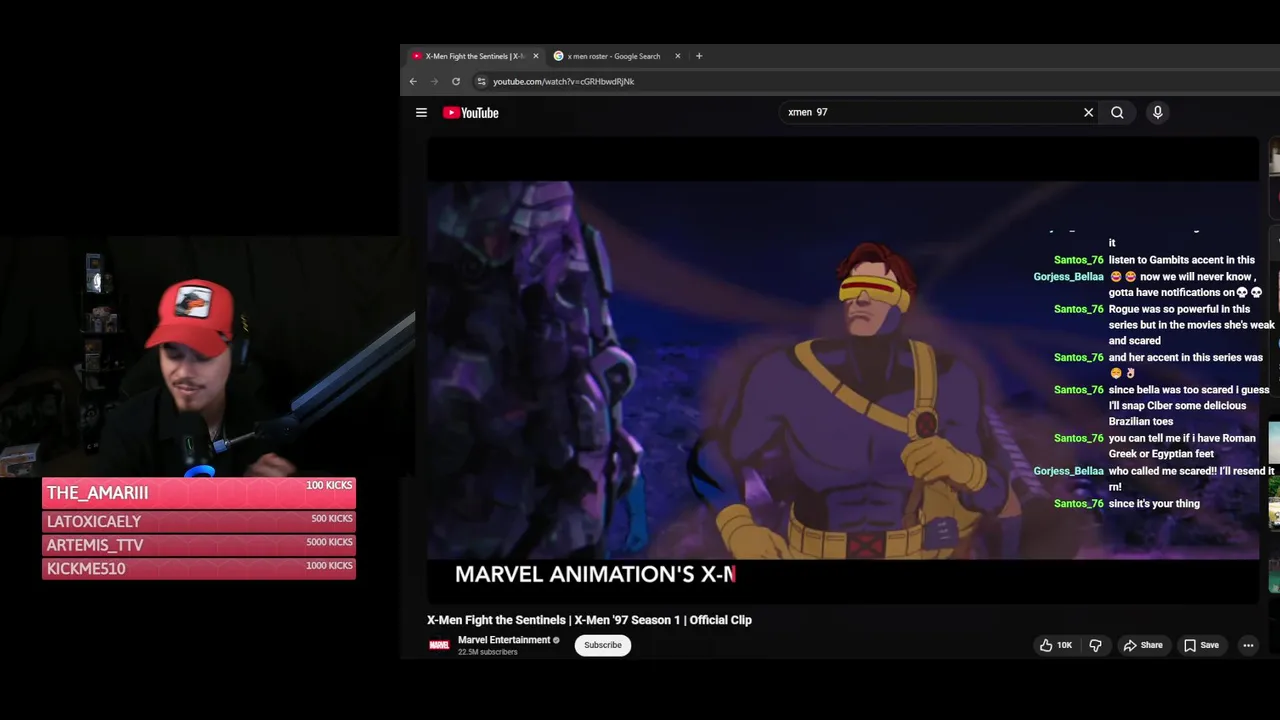Image resolution: width=1280 pixels, height=720 pixels.
Task: Open the YouTube hamburger guide menu
Action: 421,113
